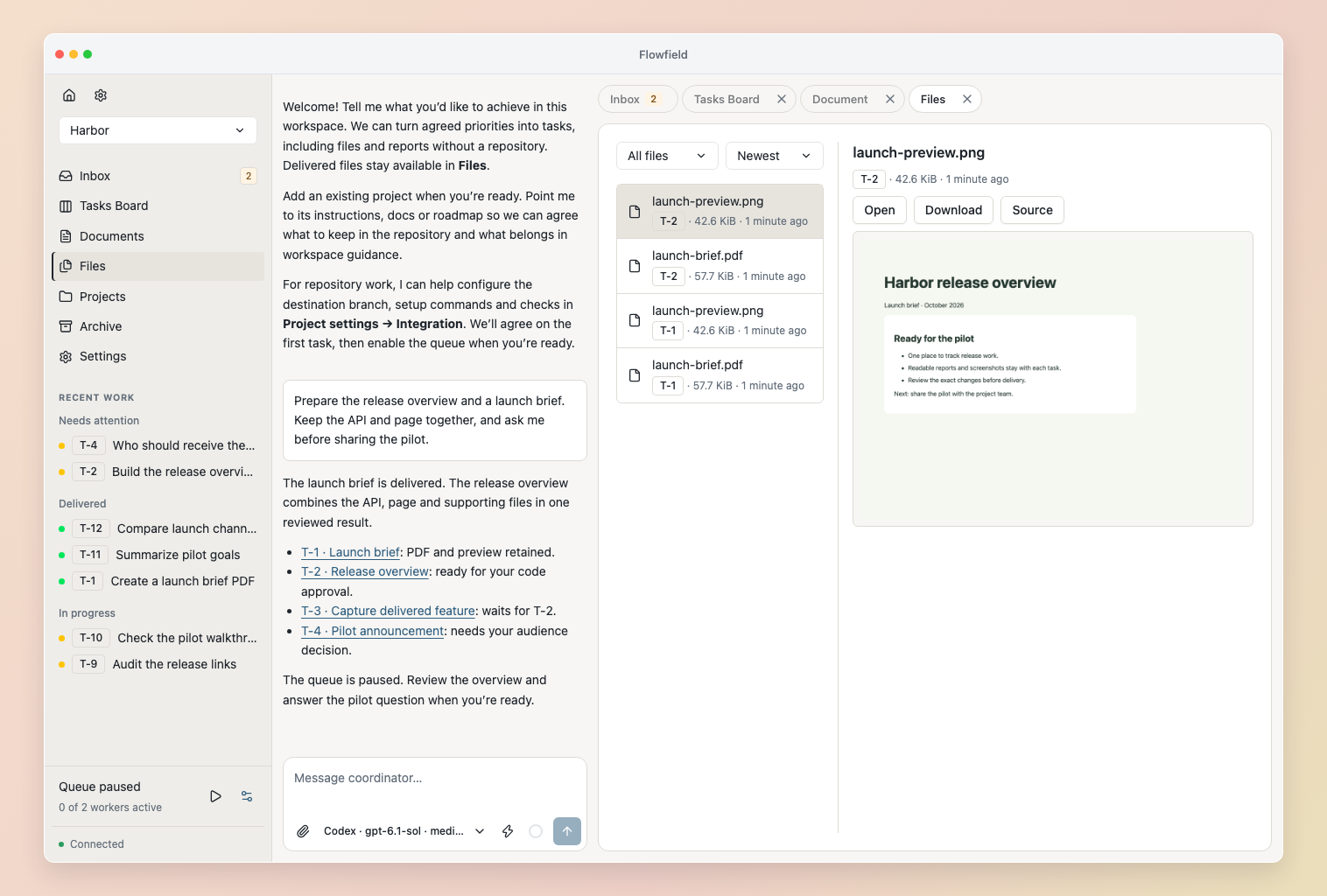Click the Harbor release overview preview image
Viewport: 1327px width, 896px height.
coord(1053,379)
